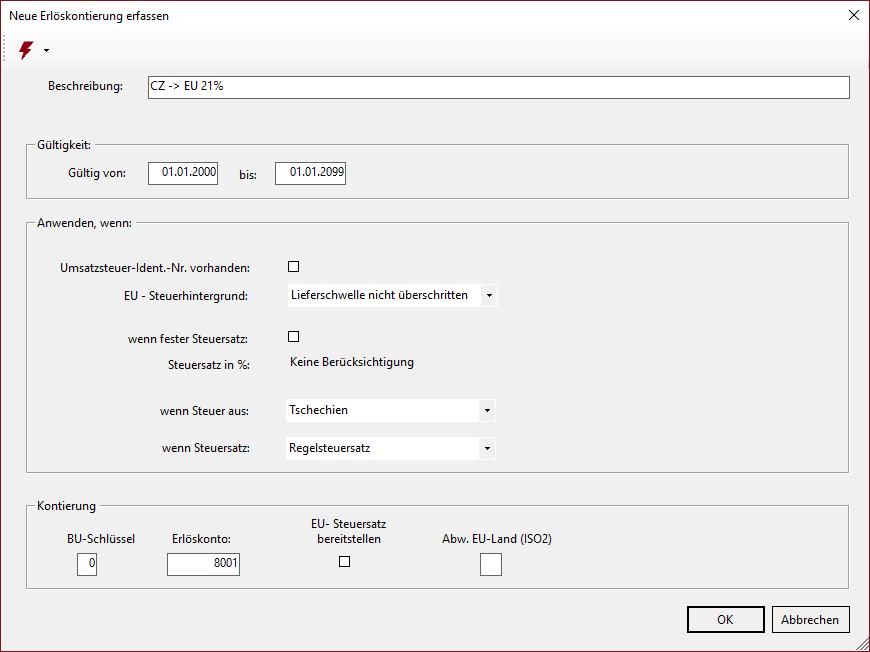Open the wenn Steuer aus country dropdown
Viewport: 870px width, 652px height.
tap(487, 410)
